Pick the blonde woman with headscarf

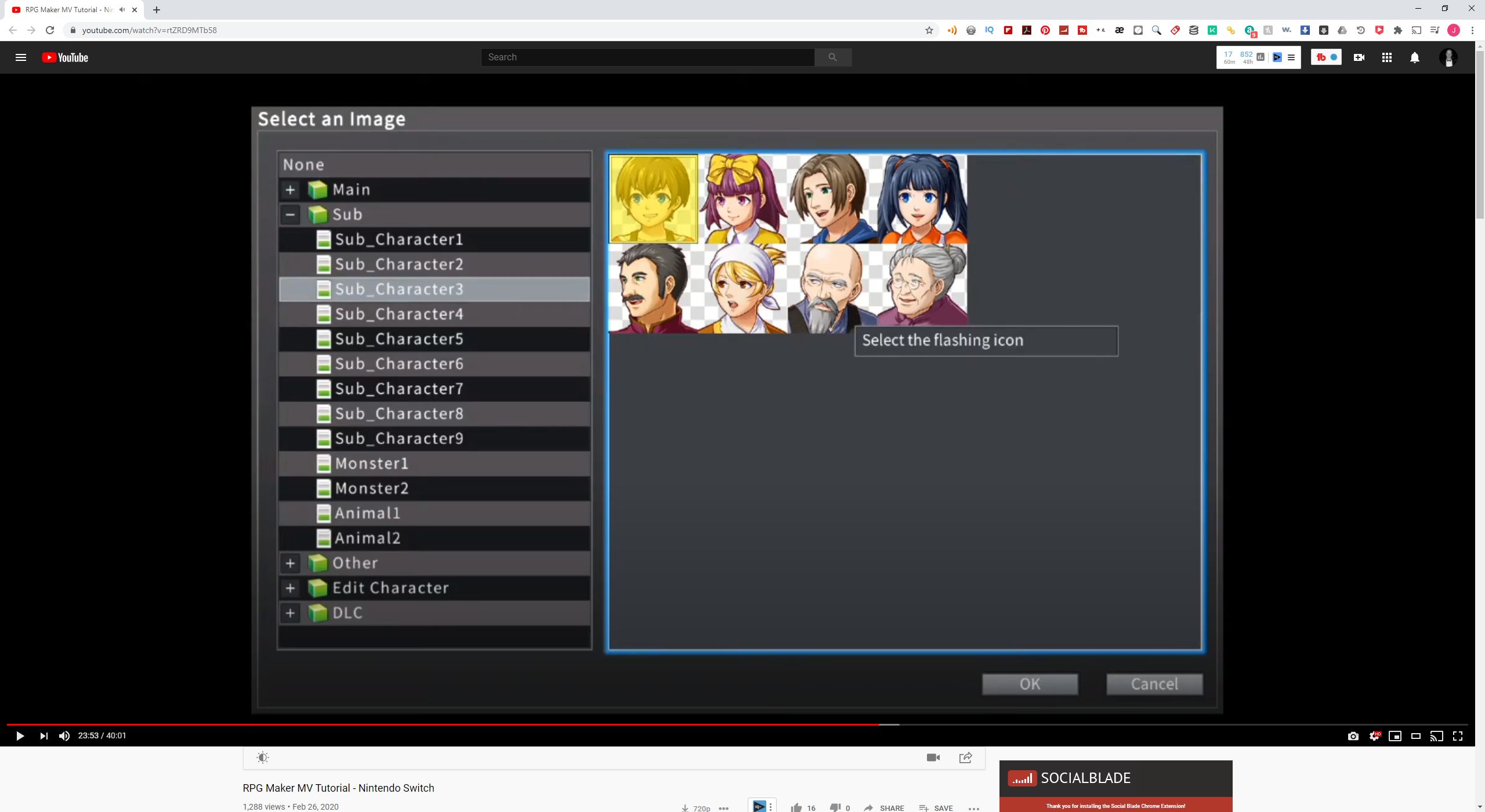(743, 288)
